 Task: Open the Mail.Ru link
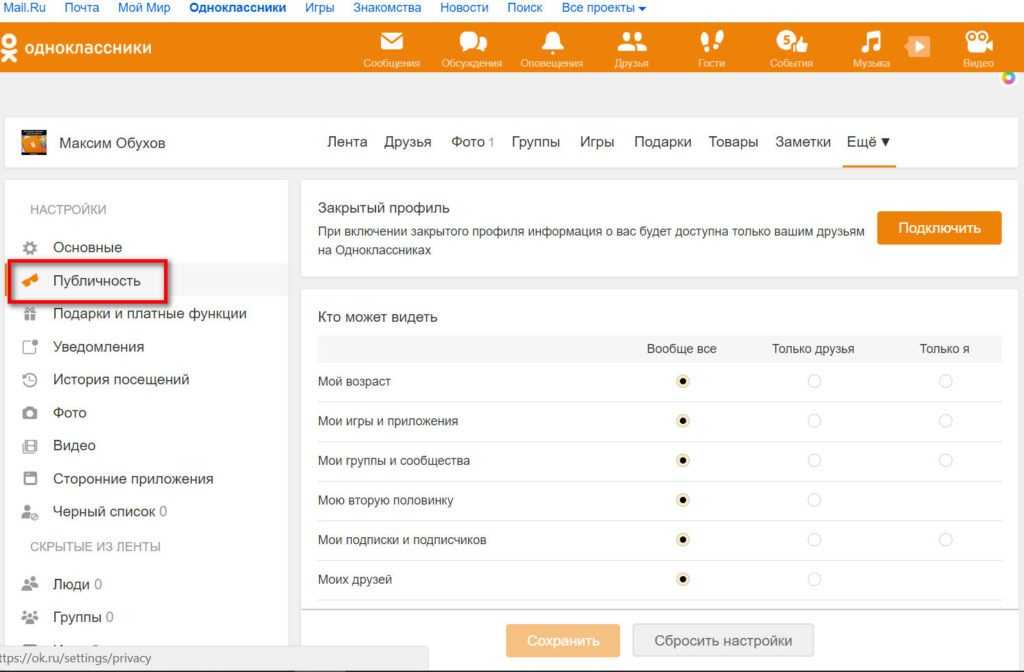click(24, 8)
